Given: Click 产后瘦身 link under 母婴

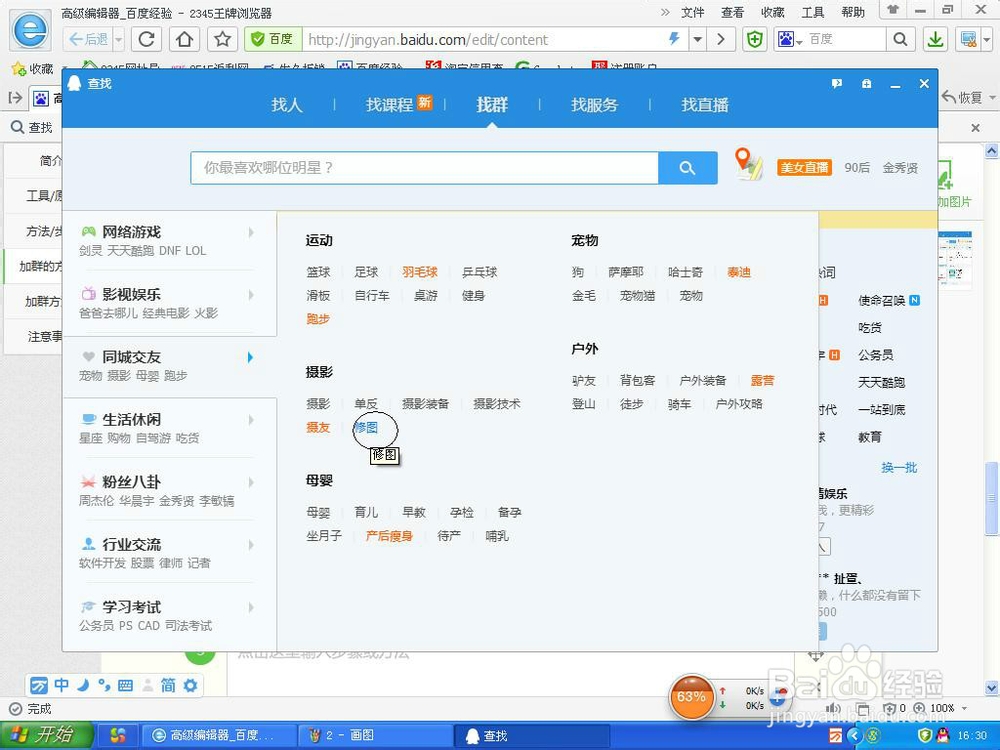Looking at the screenshot, I should [x=389, y=536].
